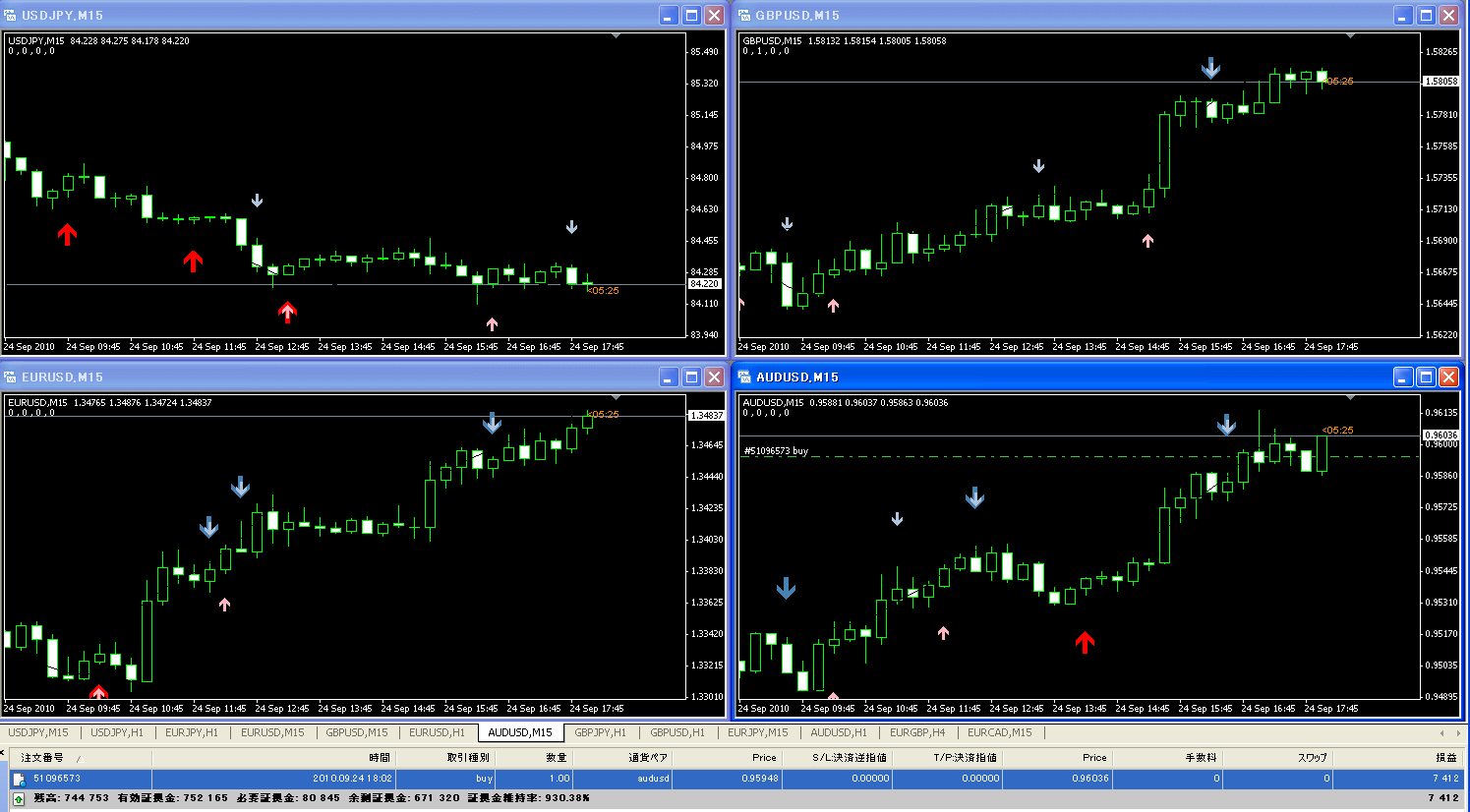Maximize the EURUSD,M15 chart window
This screenshot has height=812, width=1470.
click(x=691, y=377)
